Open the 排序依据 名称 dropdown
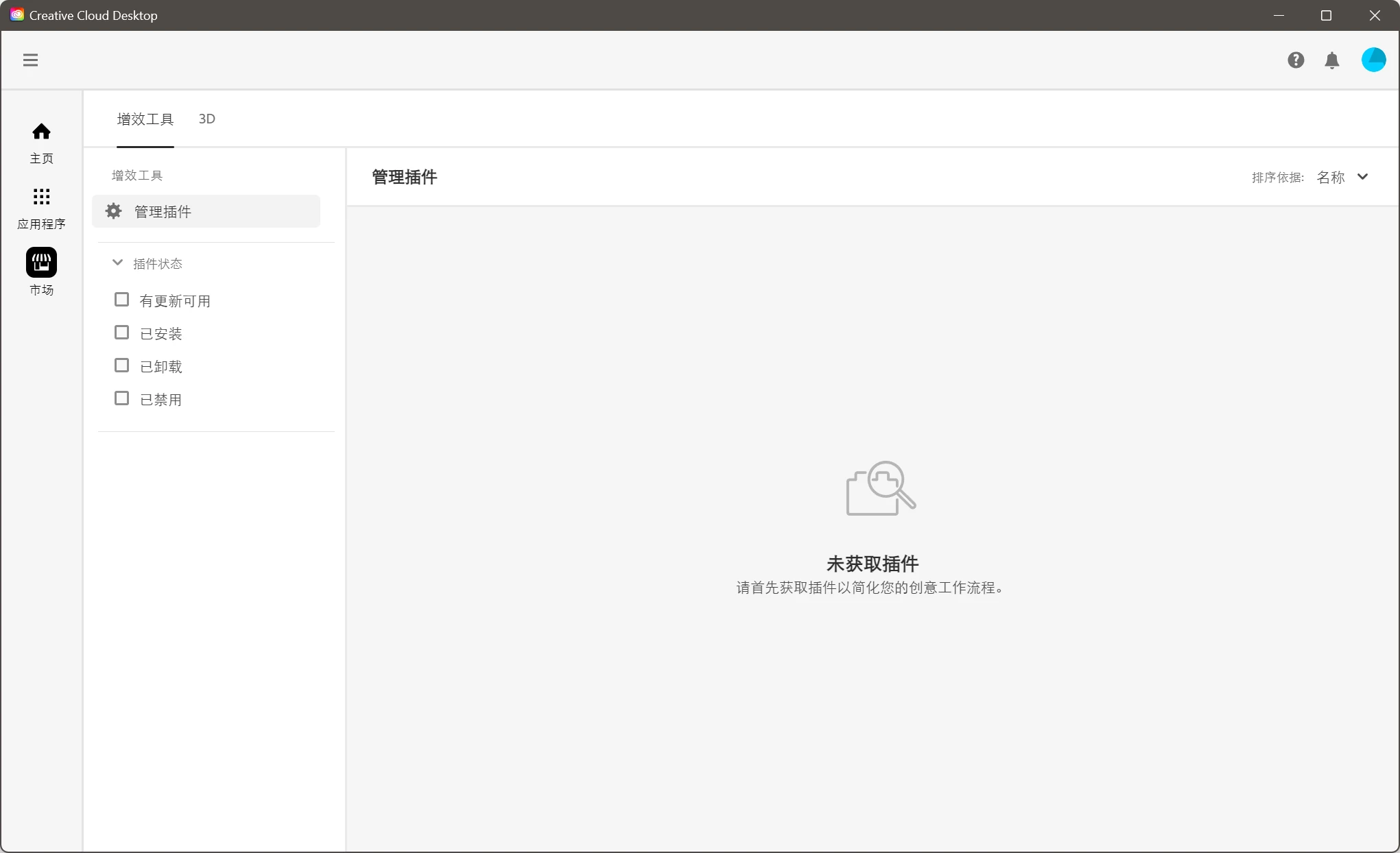The width and height of the screenshot is (1400, 853). coord(1331,178)
